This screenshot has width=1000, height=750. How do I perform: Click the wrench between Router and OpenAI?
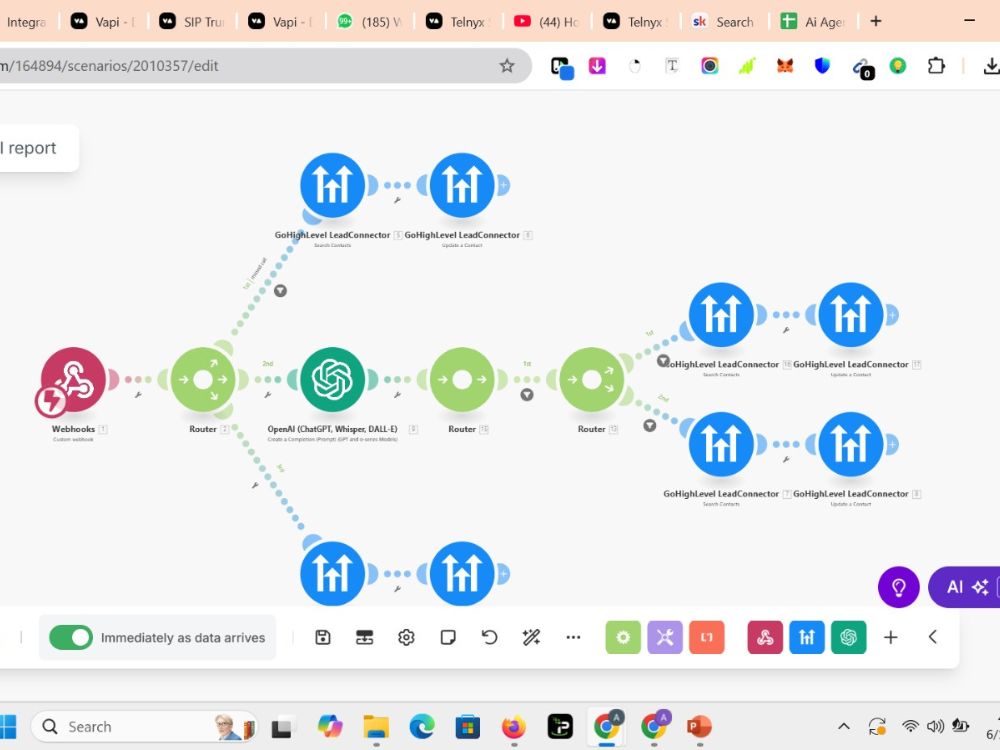click(267, 395)
